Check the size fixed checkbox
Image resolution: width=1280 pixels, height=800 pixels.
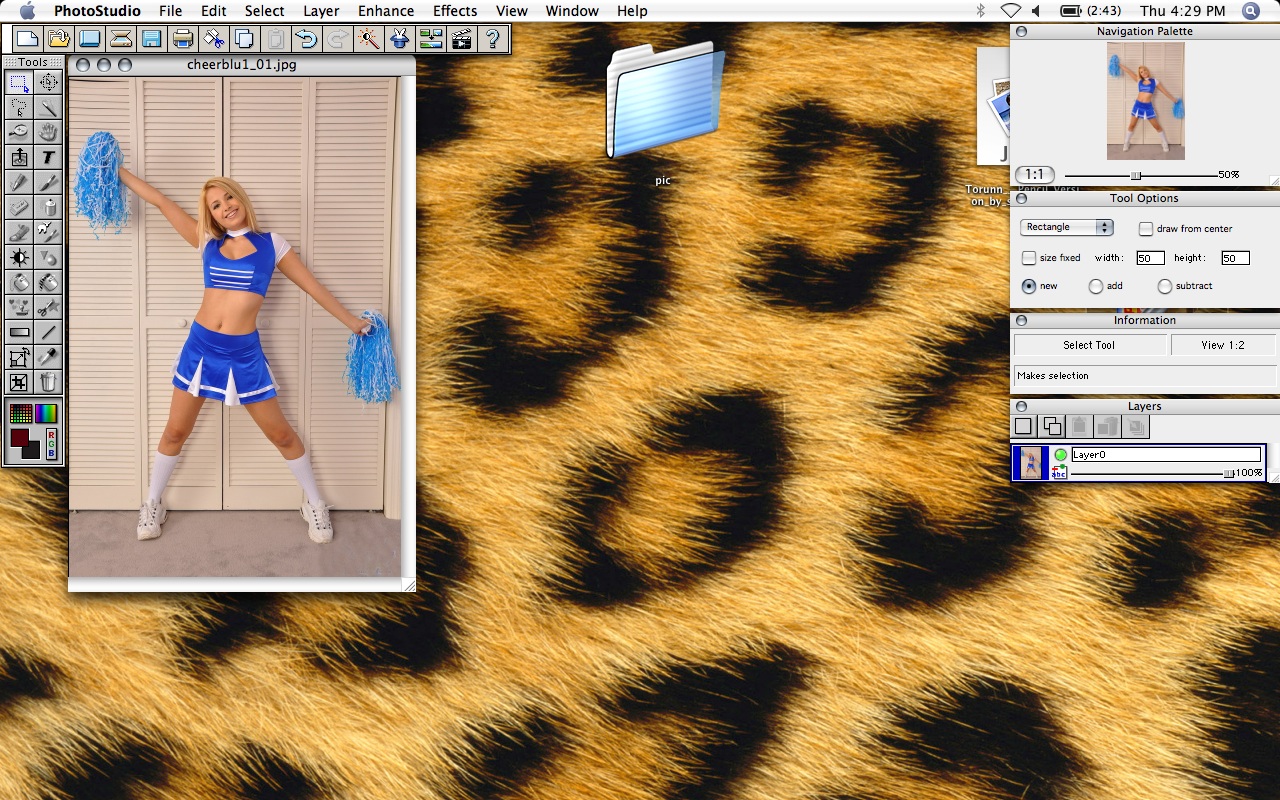point(1028,258)
